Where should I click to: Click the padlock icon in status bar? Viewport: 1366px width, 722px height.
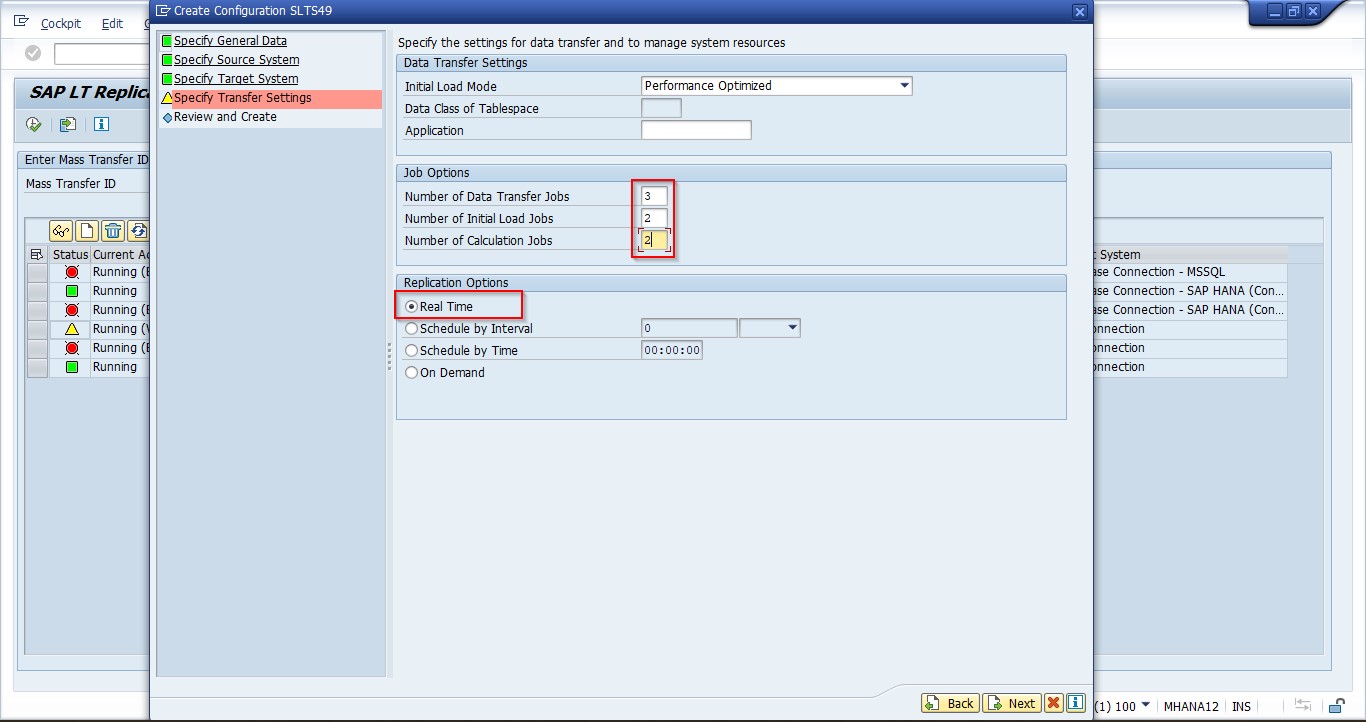click(x=1334, y=706)
